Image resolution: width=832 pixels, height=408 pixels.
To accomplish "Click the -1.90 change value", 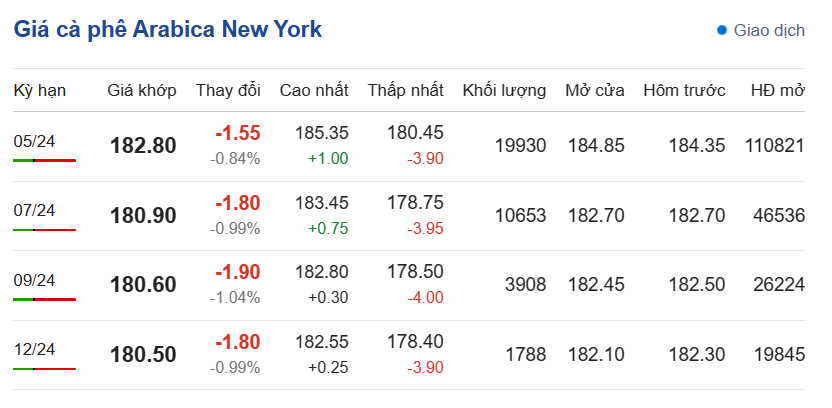I will click(x=238, y=272).
